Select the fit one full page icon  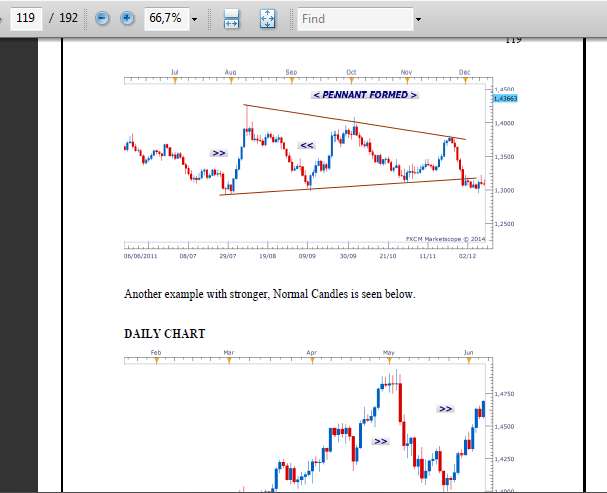point(267,19)
